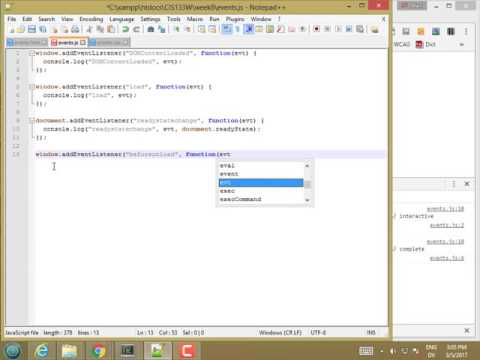This screenshot has height=360, width=480.
Task: Click the UTF-8 encoding status entry
Action: click(318, 333)
